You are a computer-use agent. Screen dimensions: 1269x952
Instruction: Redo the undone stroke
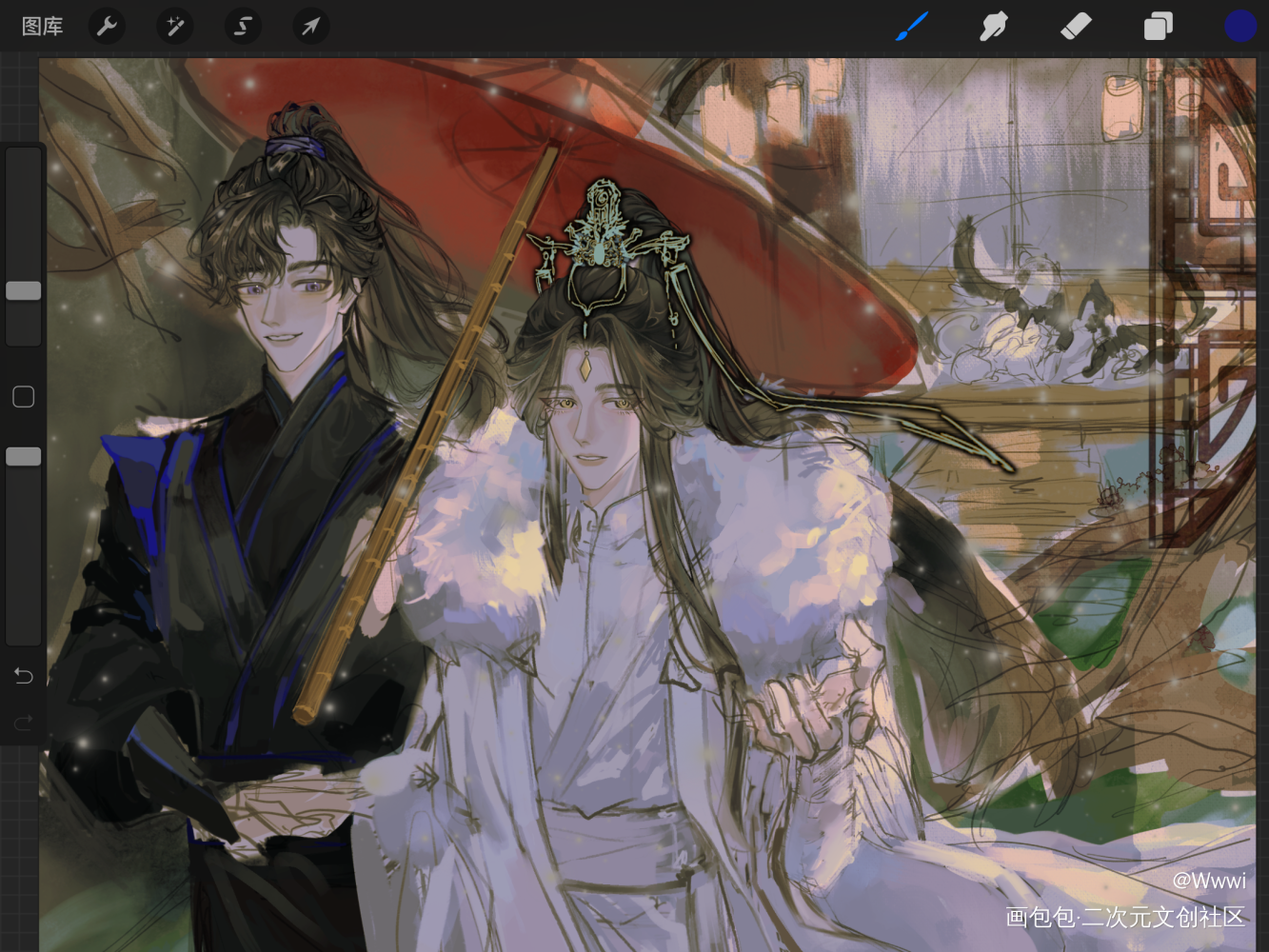click(x=24, y=724)
